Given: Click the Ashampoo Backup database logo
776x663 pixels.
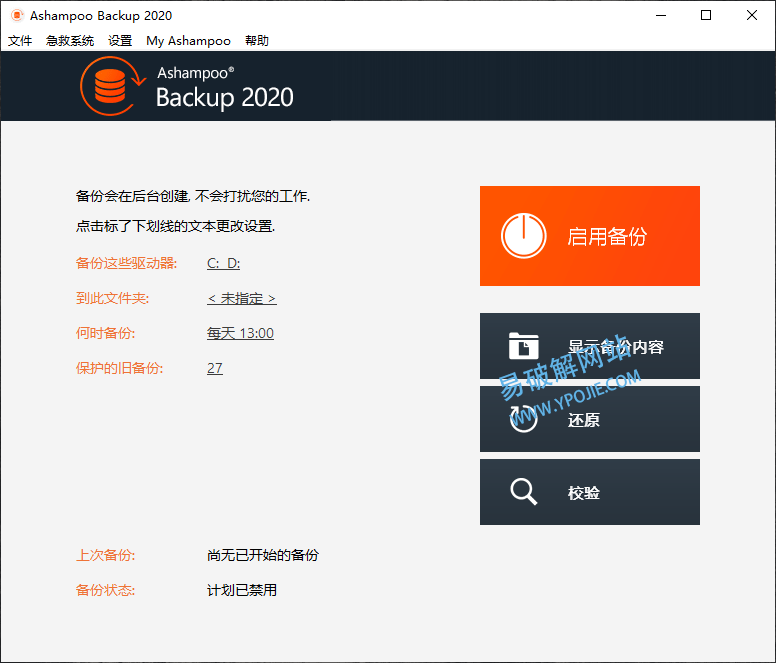Looking at the screenshot, I should [x=107, y=86].
